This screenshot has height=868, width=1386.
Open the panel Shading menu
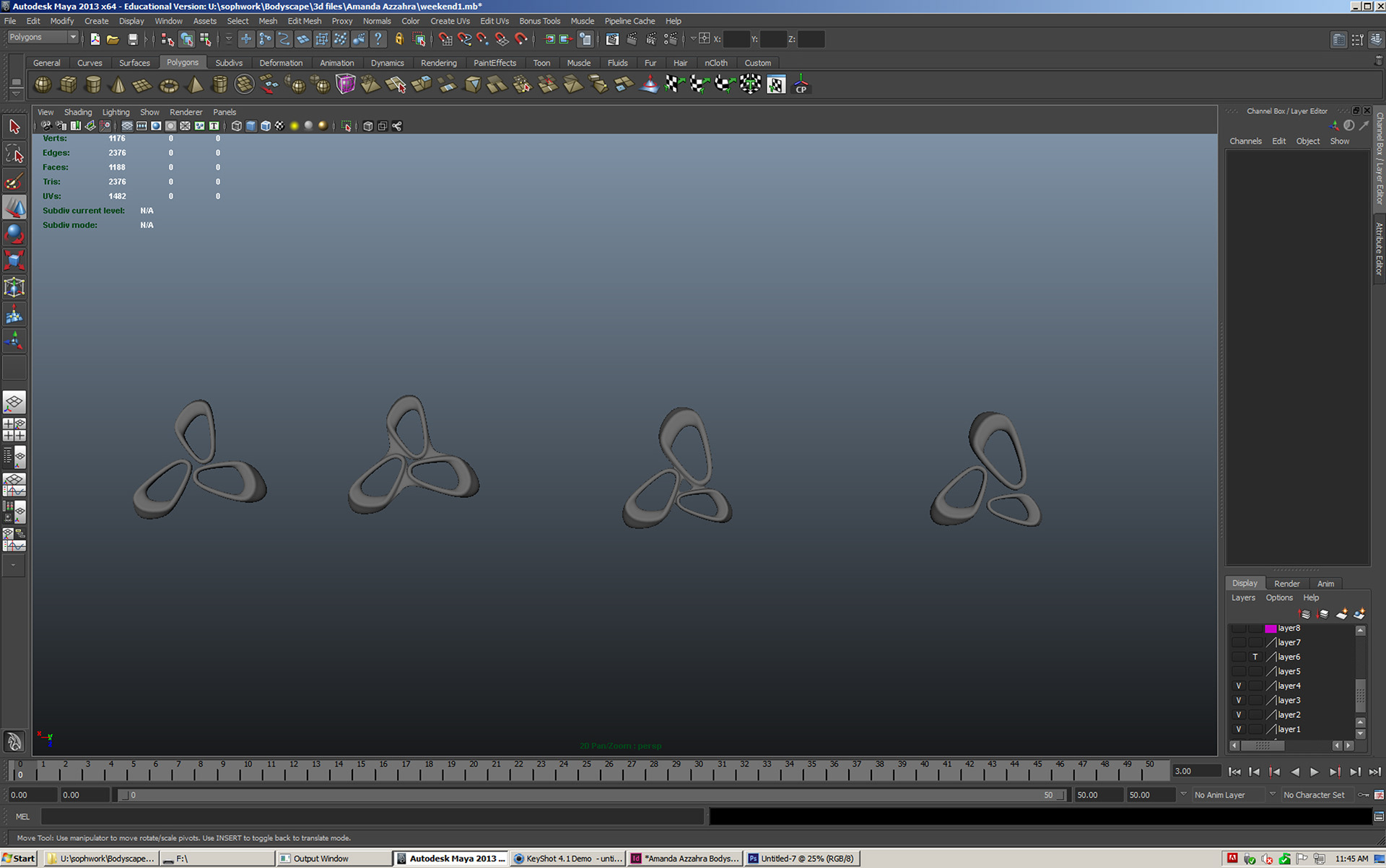pos(78,112)
